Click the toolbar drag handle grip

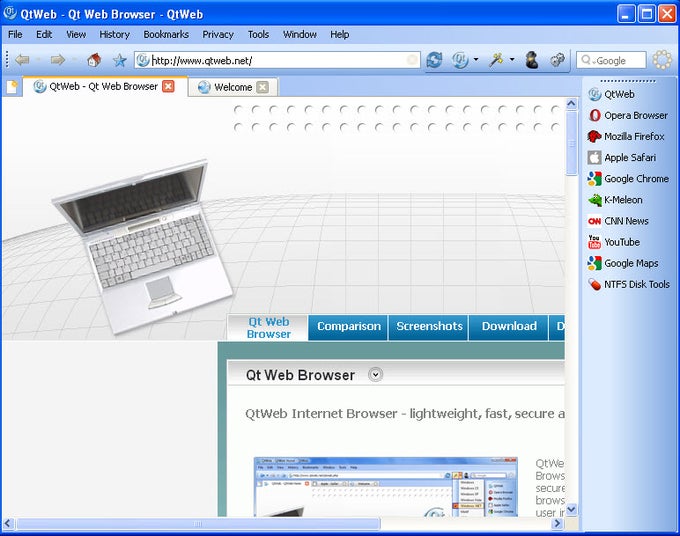(7, 60)
